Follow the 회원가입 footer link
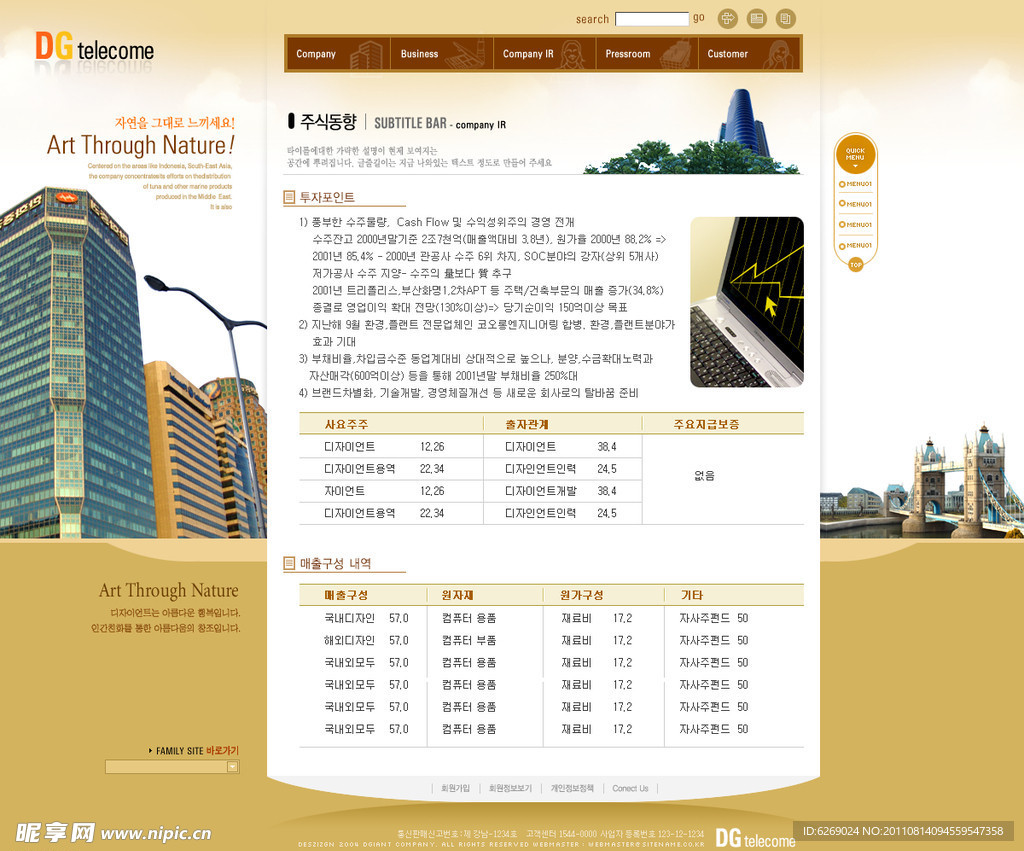This screenshot has height=851, width=1024. point(455,788)
